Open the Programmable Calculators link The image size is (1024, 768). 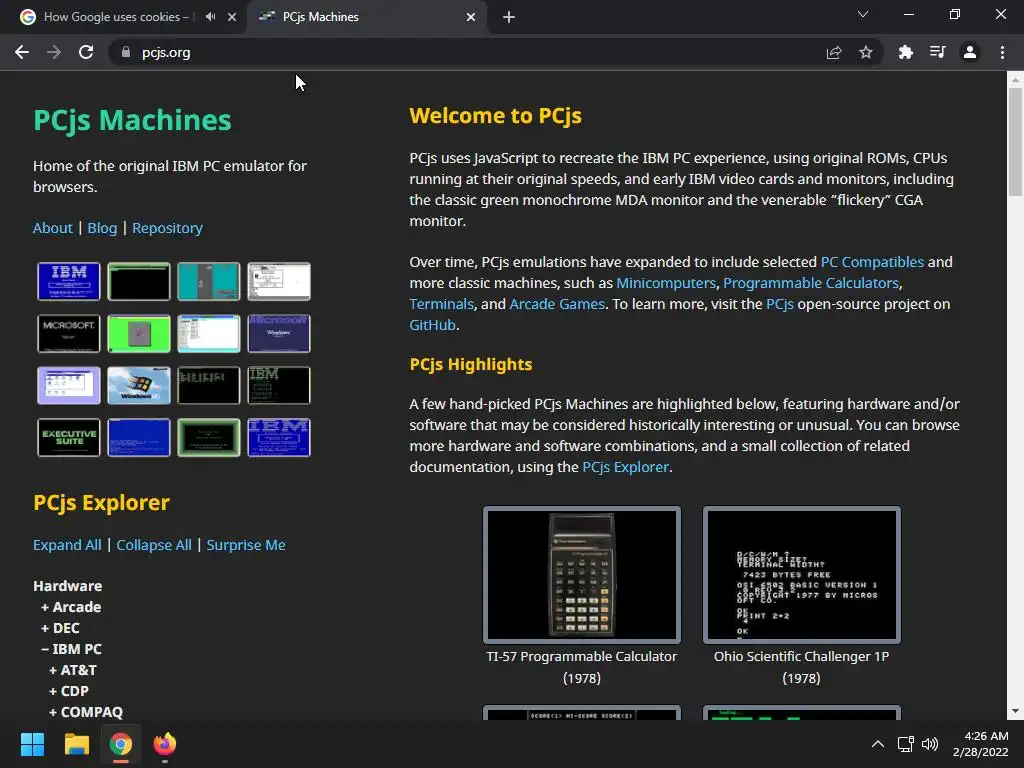point(810,283)
